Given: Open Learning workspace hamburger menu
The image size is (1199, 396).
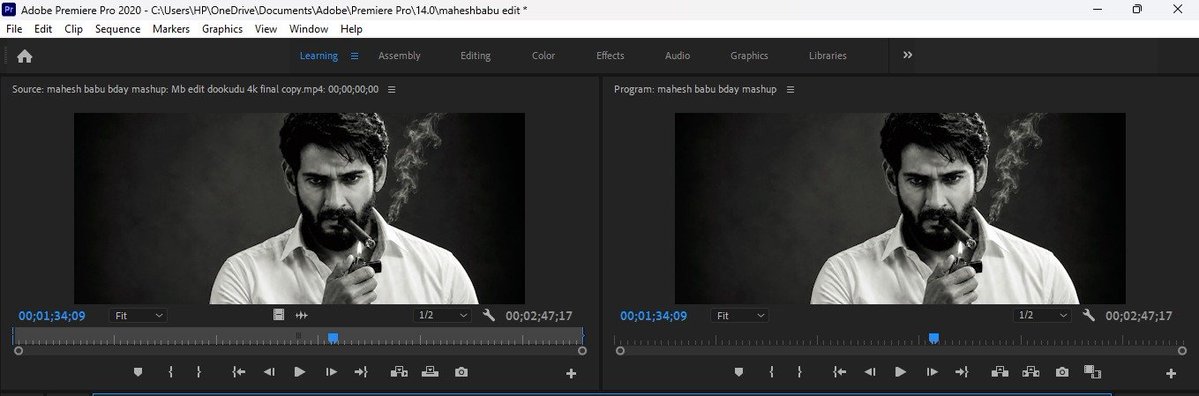Looking at the screenshot, I should 354,56.
